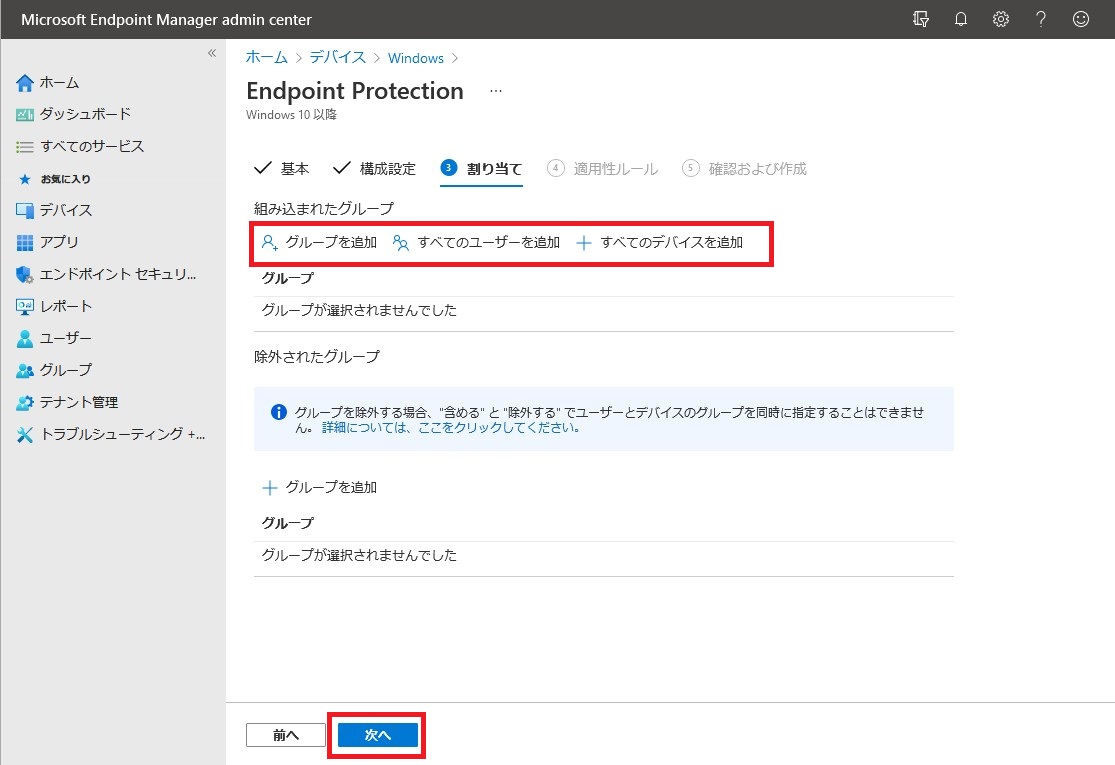Open レポート in the sidebar
This screenshot has width=1115, height=765.
pos(66,306)
